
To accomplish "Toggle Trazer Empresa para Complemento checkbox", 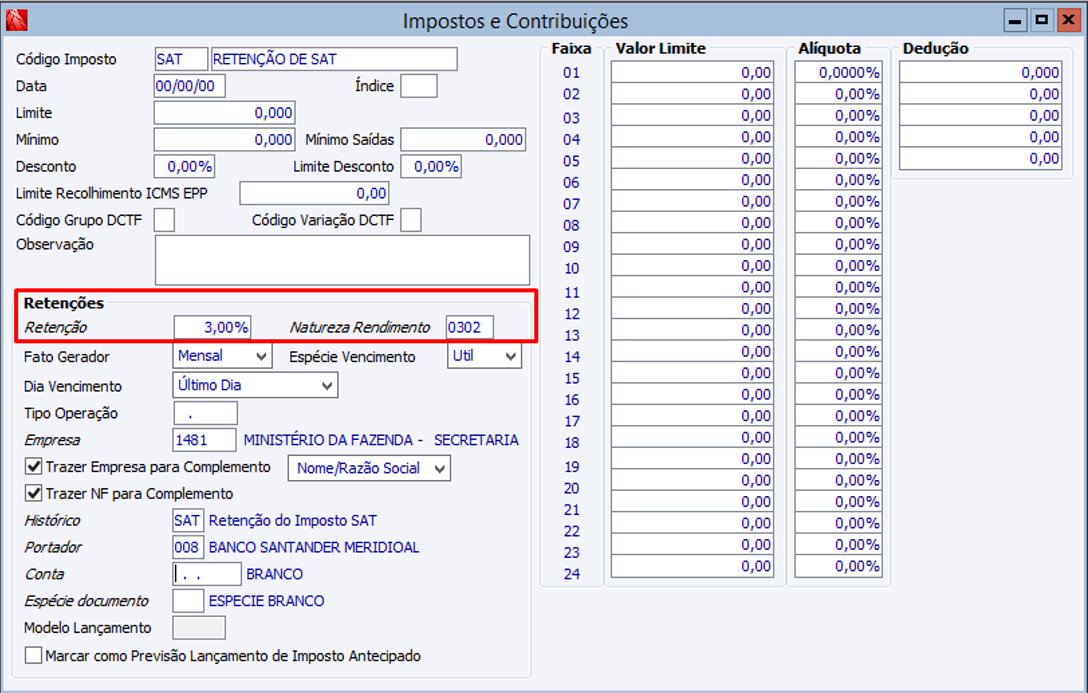I will click(33, 467).
